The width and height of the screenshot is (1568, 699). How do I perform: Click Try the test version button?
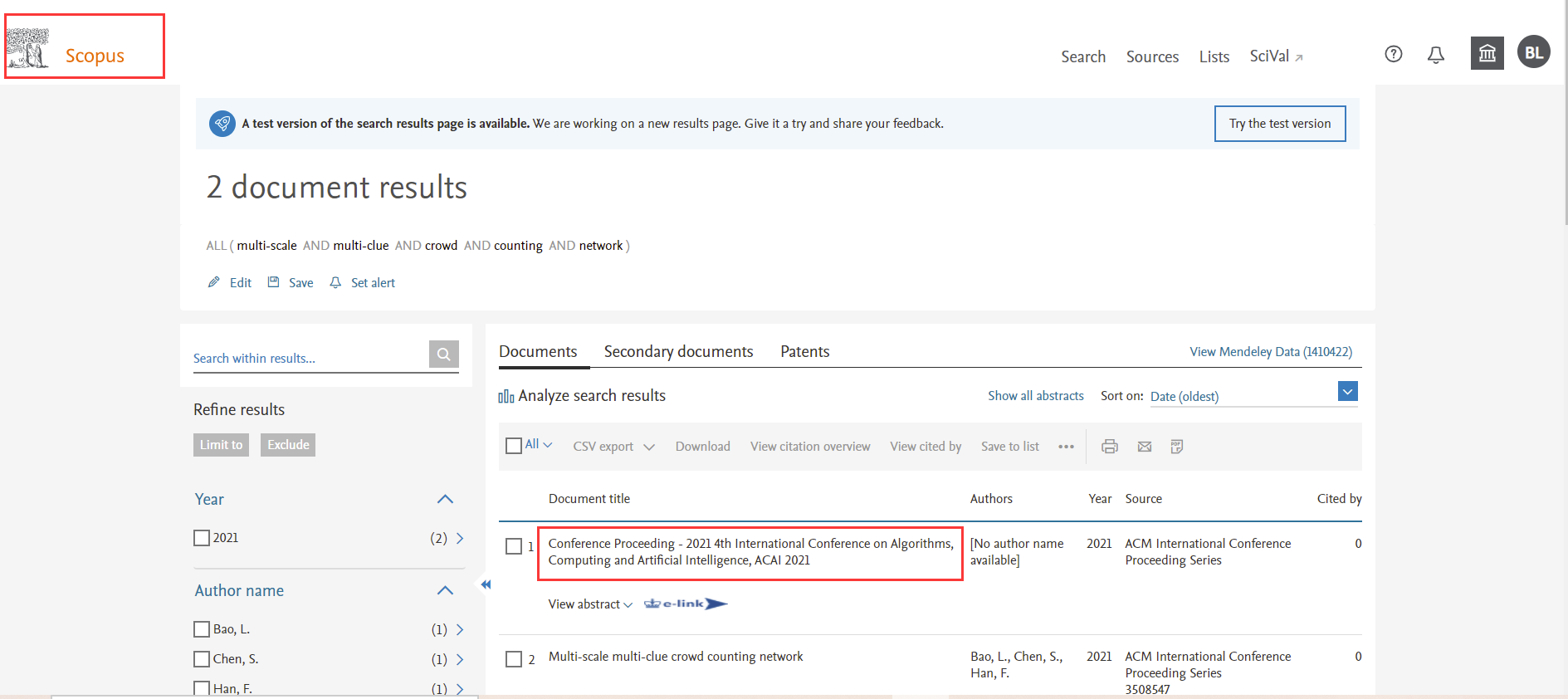pos(1280,124)
